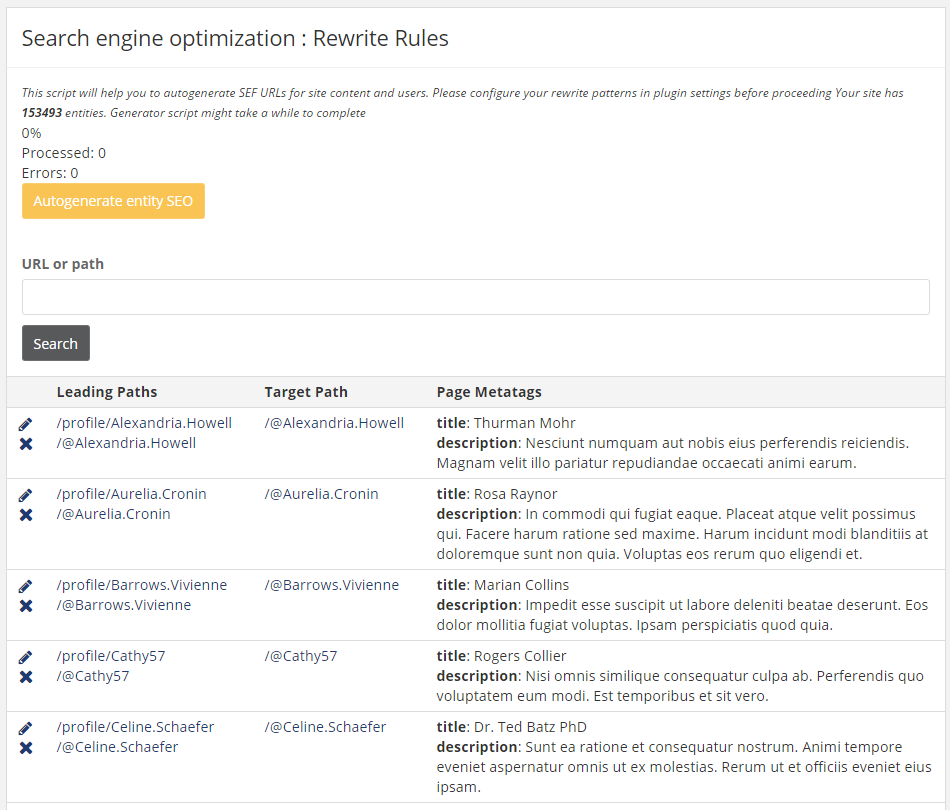
Task: Select the Leading Paths column header
Action: (x=107, y=392)
